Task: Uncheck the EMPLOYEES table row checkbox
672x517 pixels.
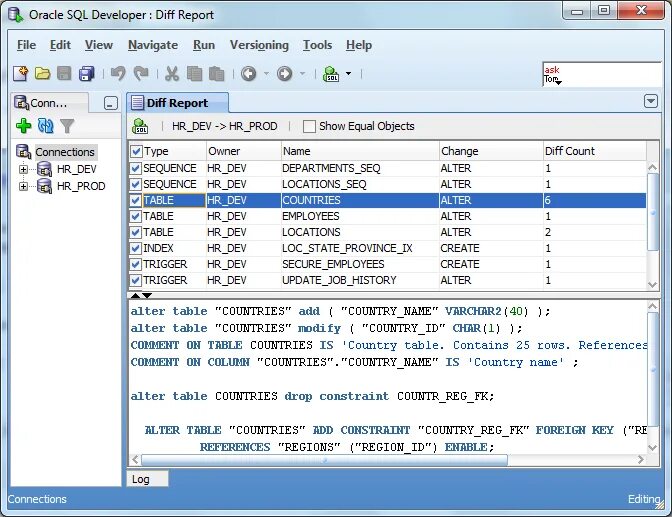Action: pyautogui.click(x=135, y=216)
